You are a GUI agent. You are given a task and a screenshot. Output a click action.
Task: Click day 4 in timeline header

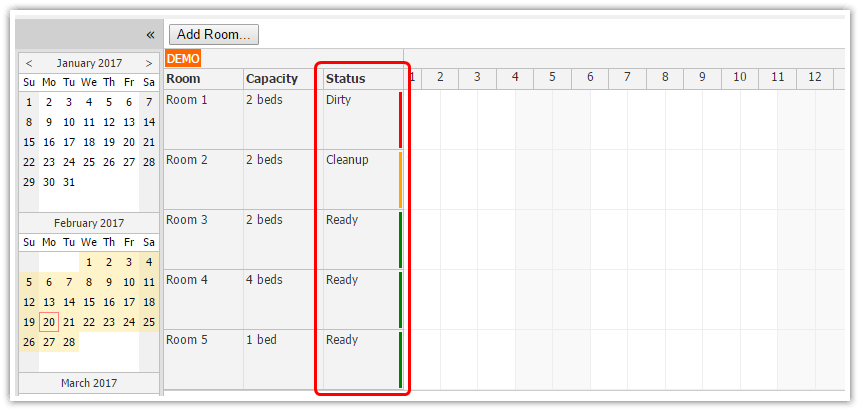pos(515,77)
